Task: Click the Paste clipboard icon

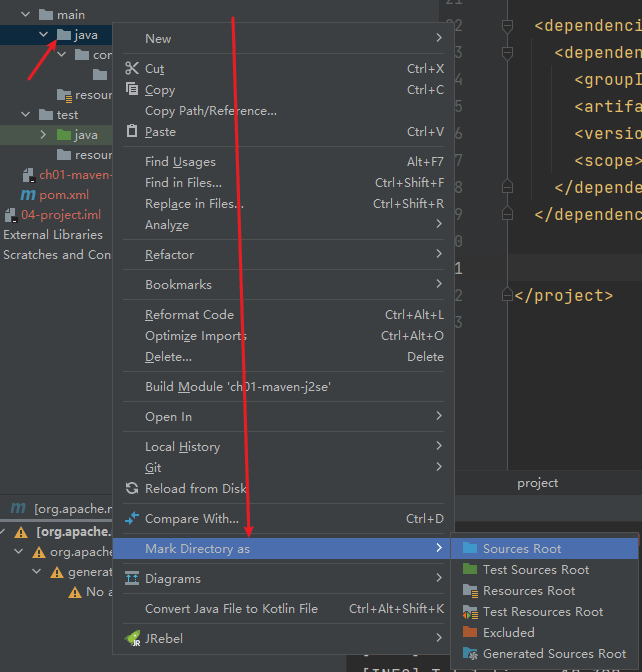Action: 132,130
